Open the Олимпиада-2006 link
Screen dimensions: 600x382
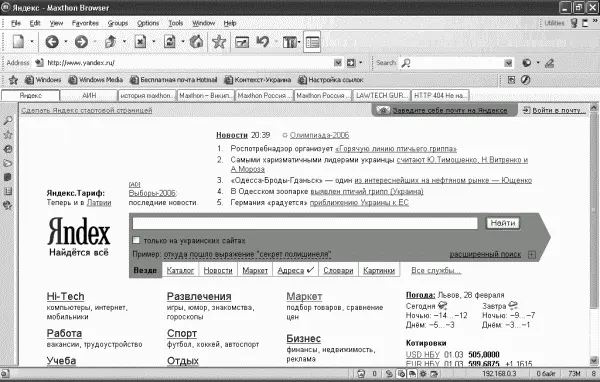319,135
